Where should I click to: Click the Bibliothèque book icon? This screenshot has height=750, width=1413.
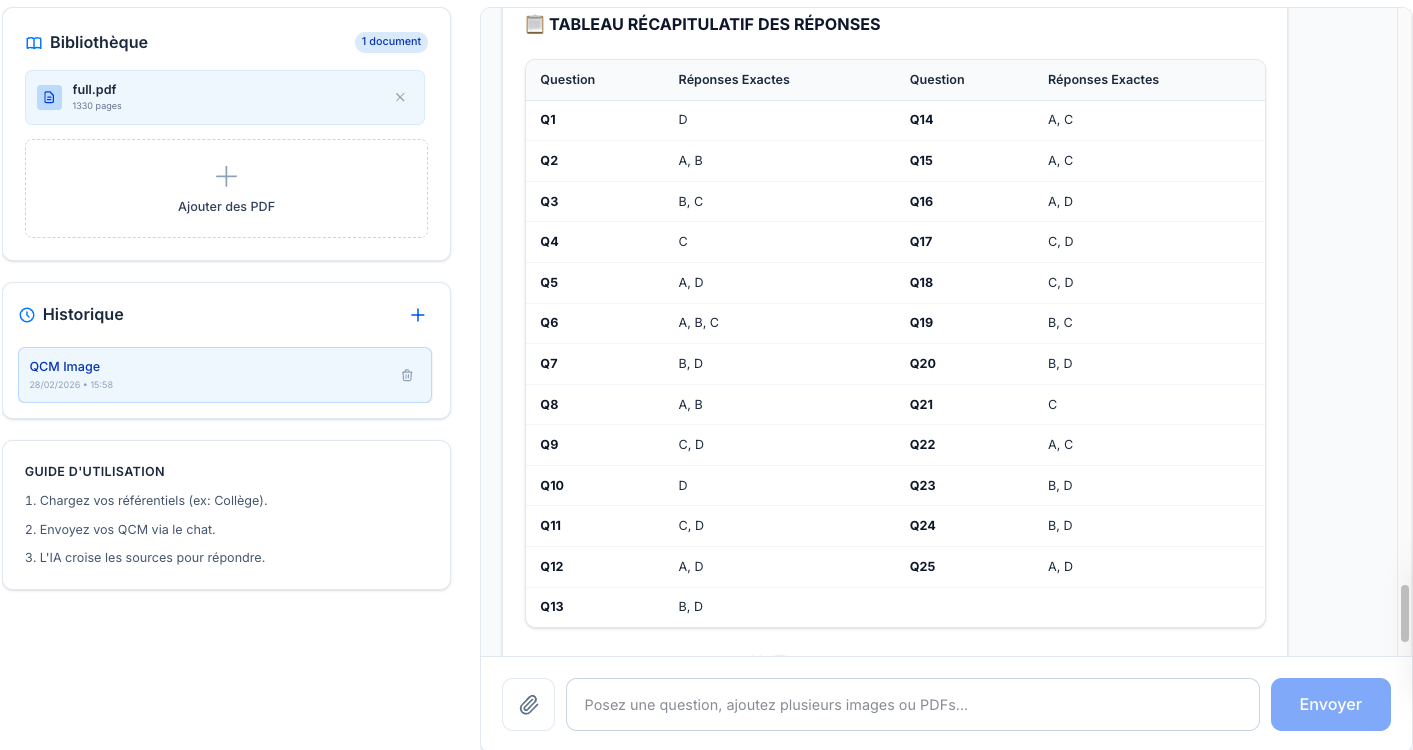34,43
